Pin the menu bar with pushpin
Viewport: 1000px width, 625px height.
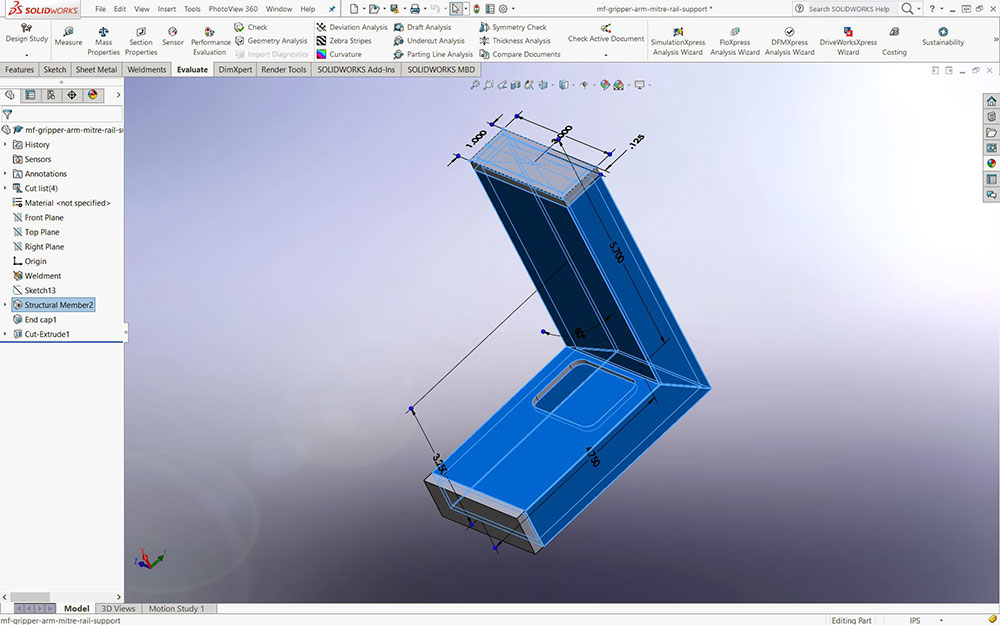[x=332, y=9]
